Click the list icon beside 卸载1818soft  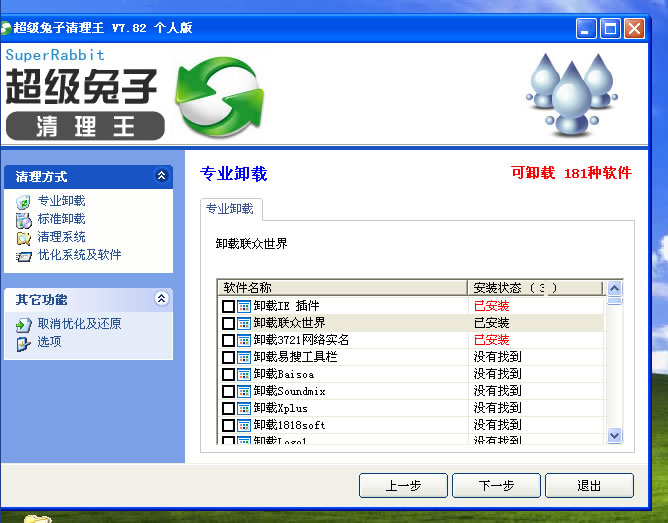coord(244,425)
